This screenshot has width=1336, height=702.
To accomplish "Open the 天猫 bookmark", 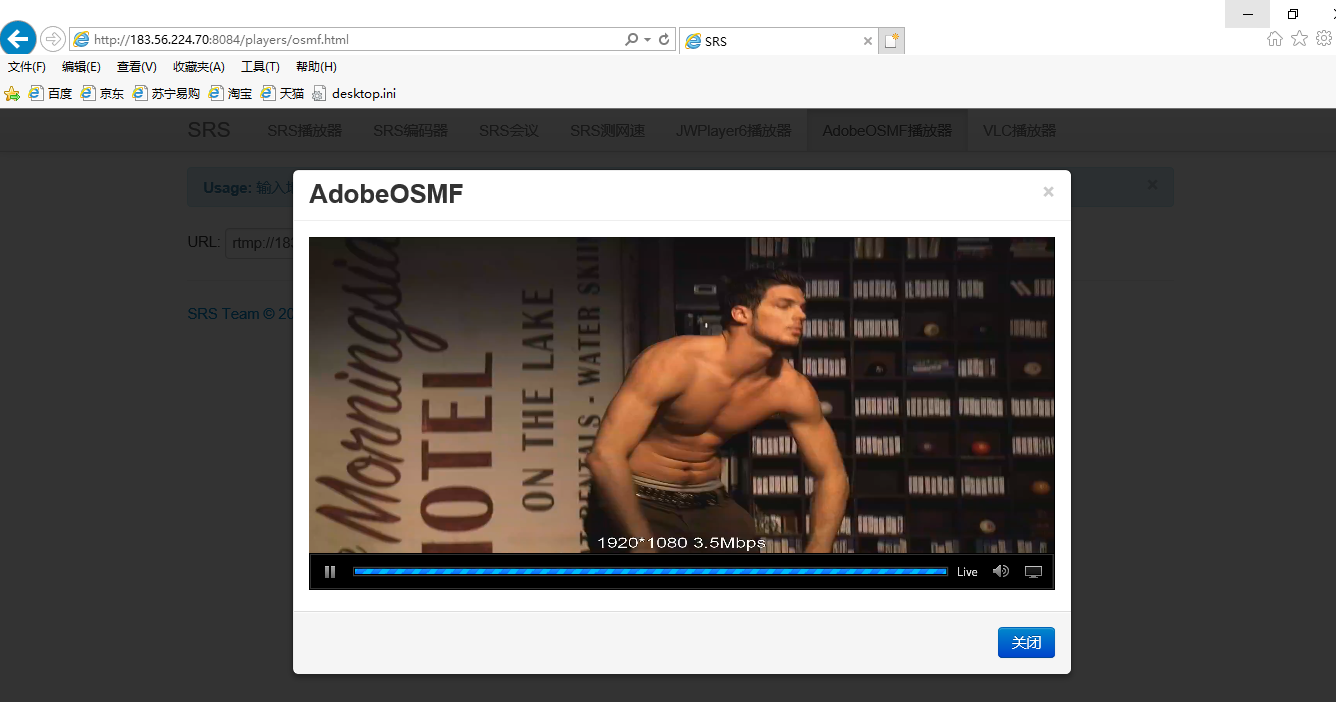I will pos(283,94).
